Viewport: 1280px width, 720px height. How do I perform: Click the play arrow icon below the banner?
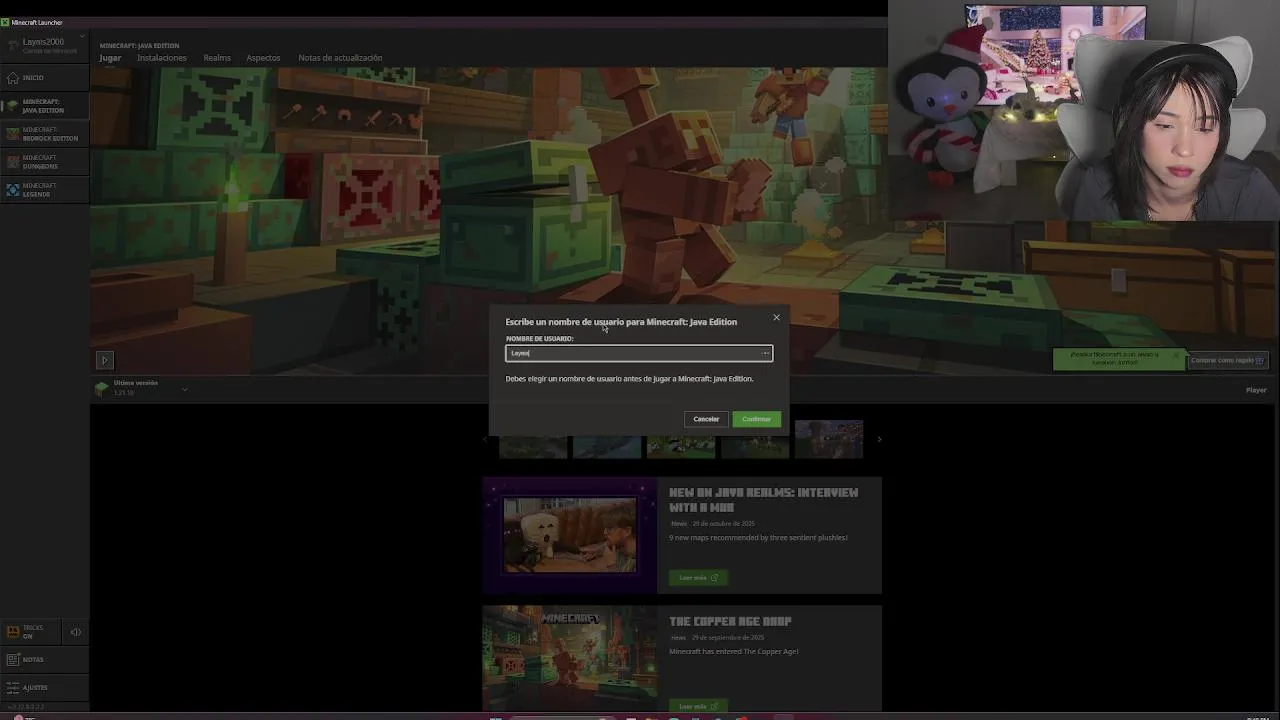[105, 360]
